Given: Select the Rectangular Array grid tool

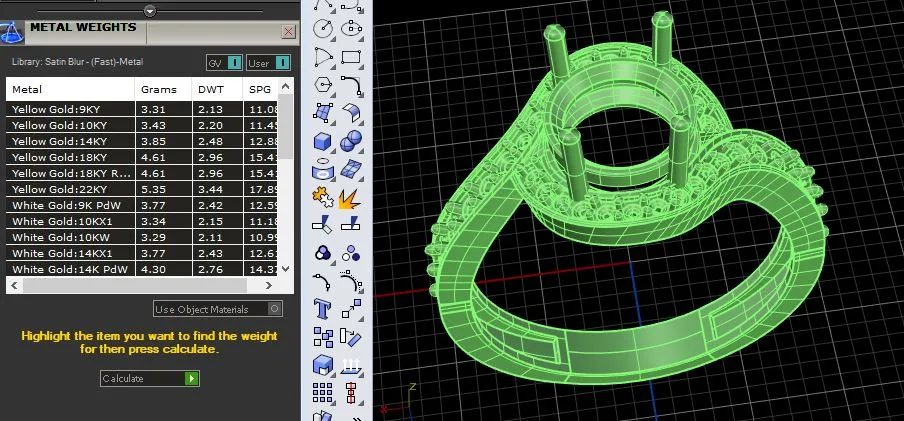Looking at the screenshot, I should tap(324, 393).
